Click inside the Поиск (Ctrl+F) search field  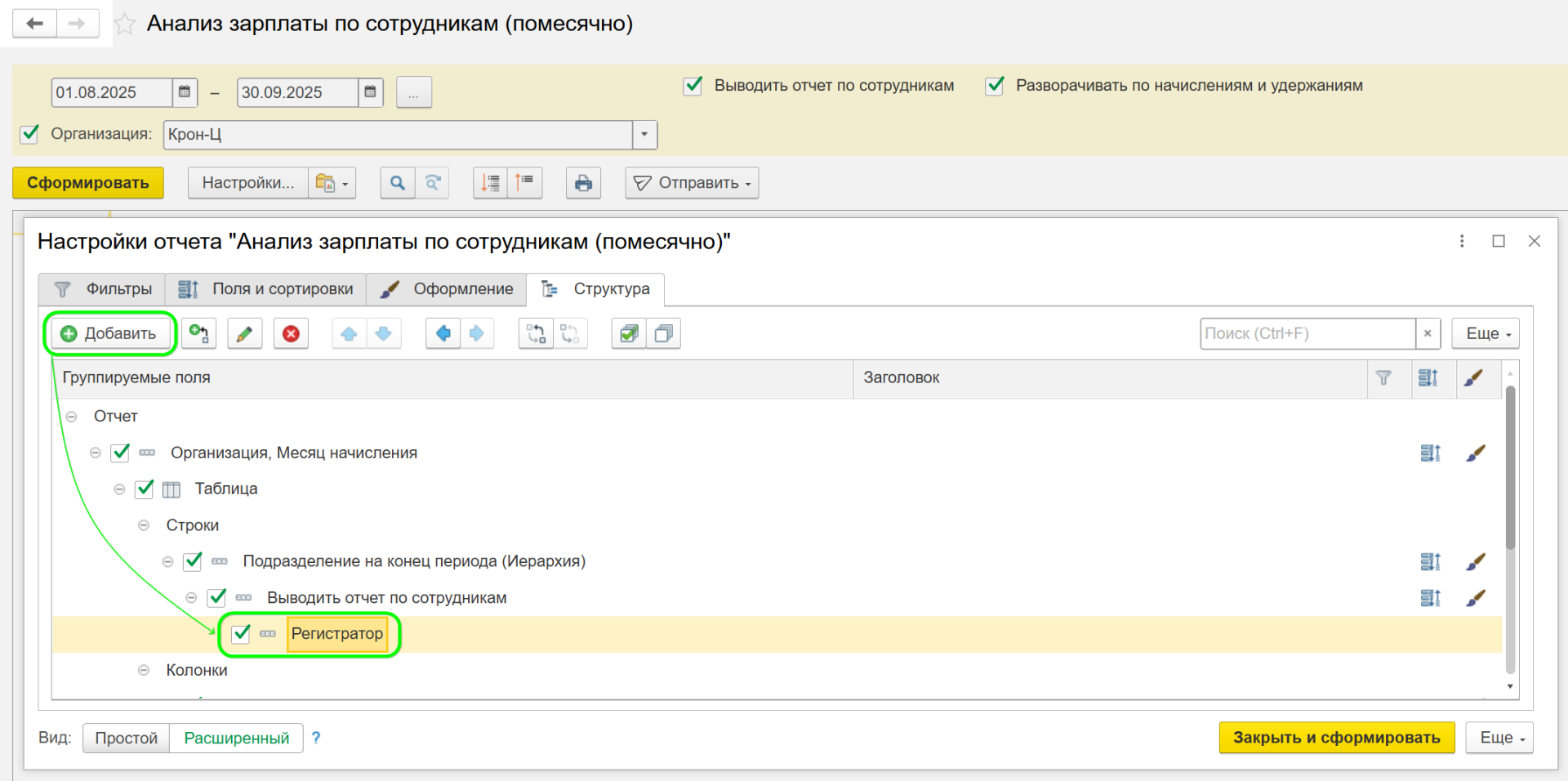point(1305,333)
